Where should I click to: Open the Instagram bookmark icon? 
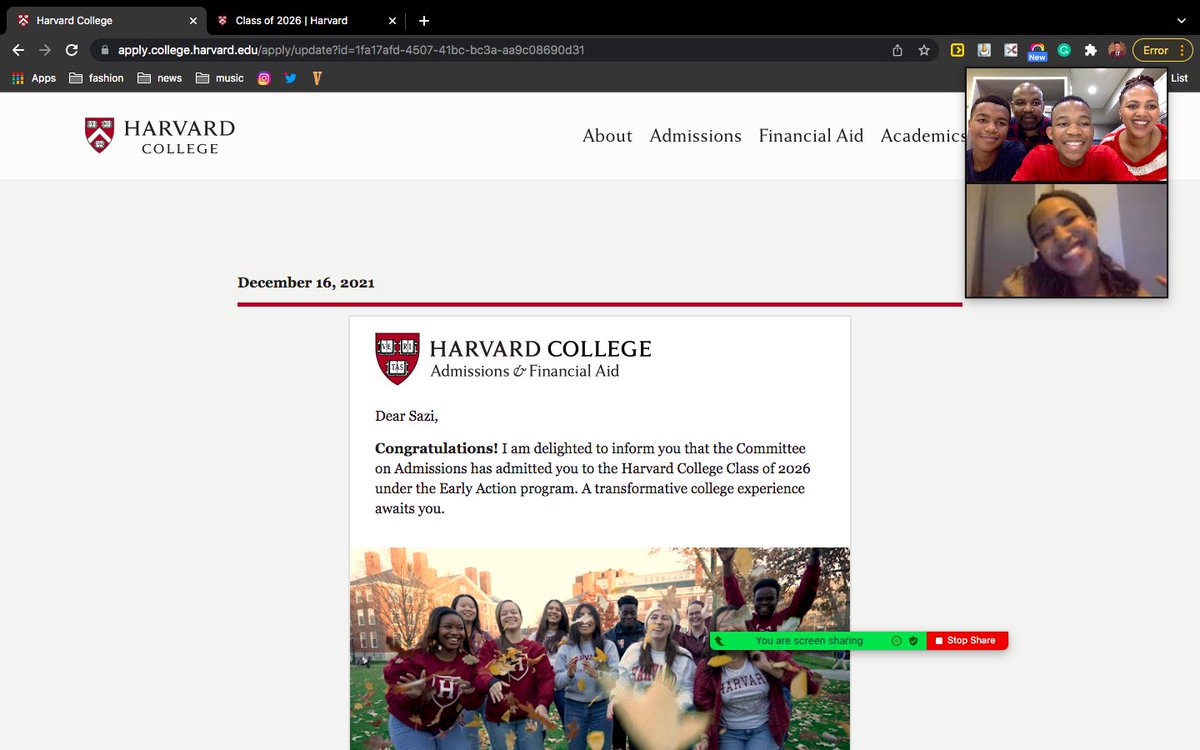pyautogui.click(x=264, y=78)
